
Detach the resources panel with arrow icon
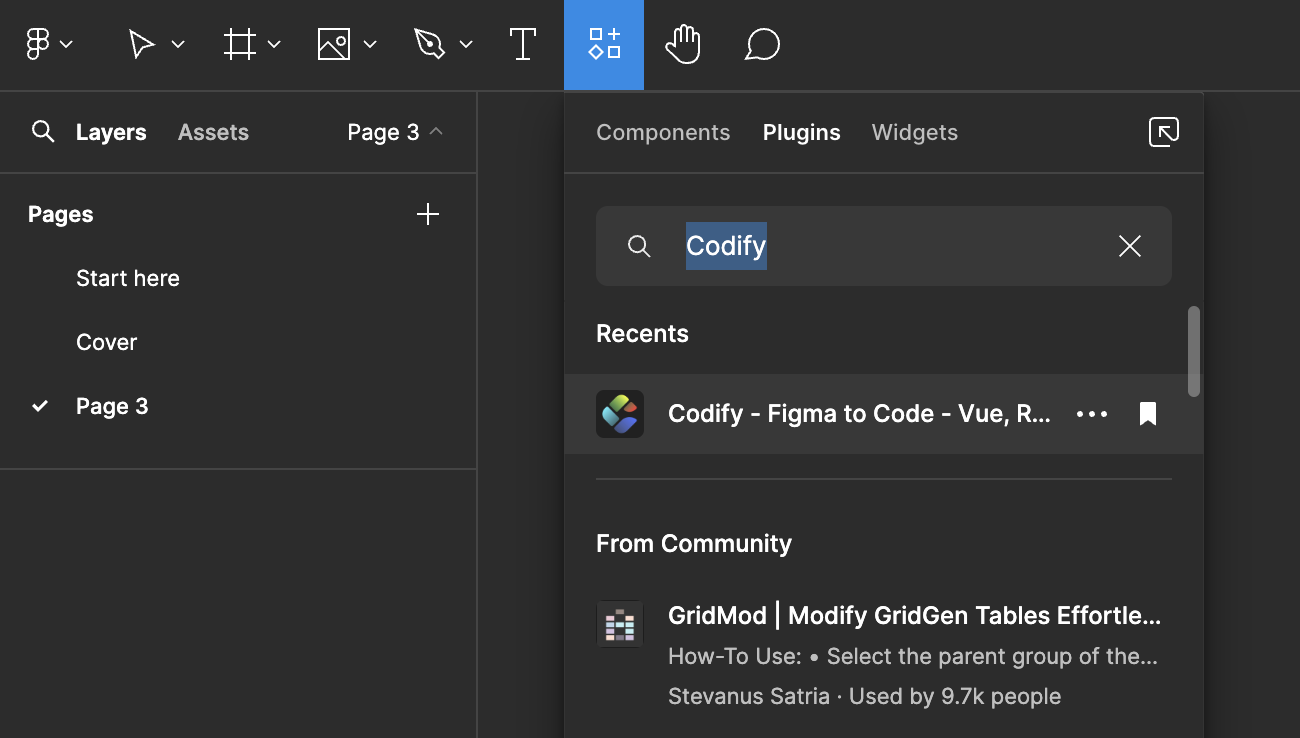coord(1164,132)
